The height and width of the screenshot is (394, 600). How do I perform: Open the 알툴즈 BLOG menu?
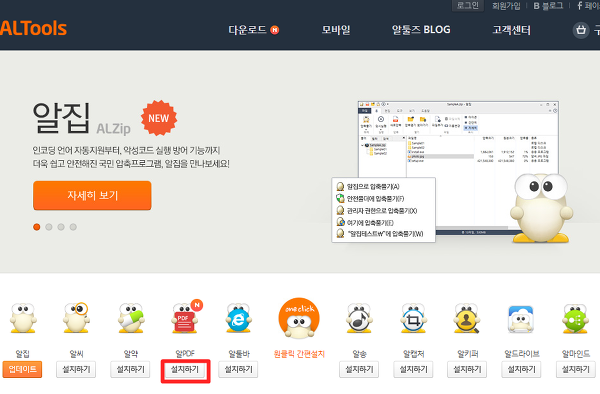421,30
